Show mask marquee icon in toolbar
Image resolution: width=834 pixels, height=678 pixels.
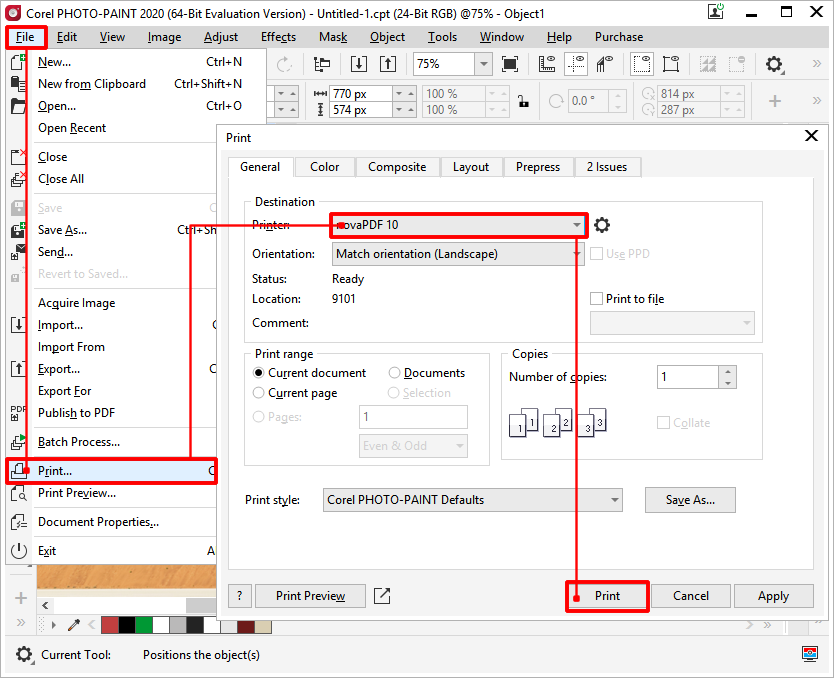click(x=642, y=64)
